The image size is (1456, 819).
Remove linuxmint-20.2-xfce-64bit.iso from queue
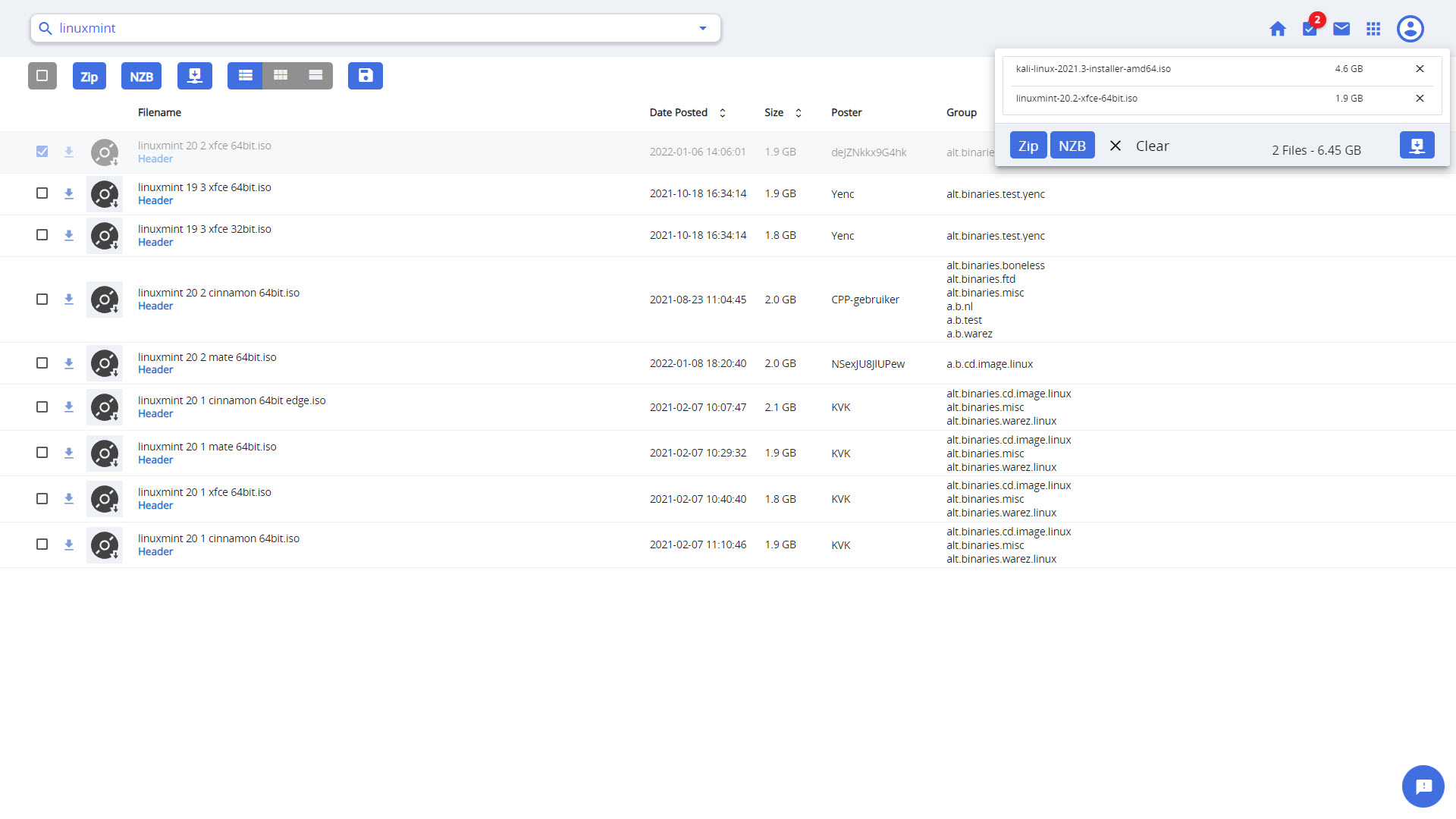(1420, 99)
